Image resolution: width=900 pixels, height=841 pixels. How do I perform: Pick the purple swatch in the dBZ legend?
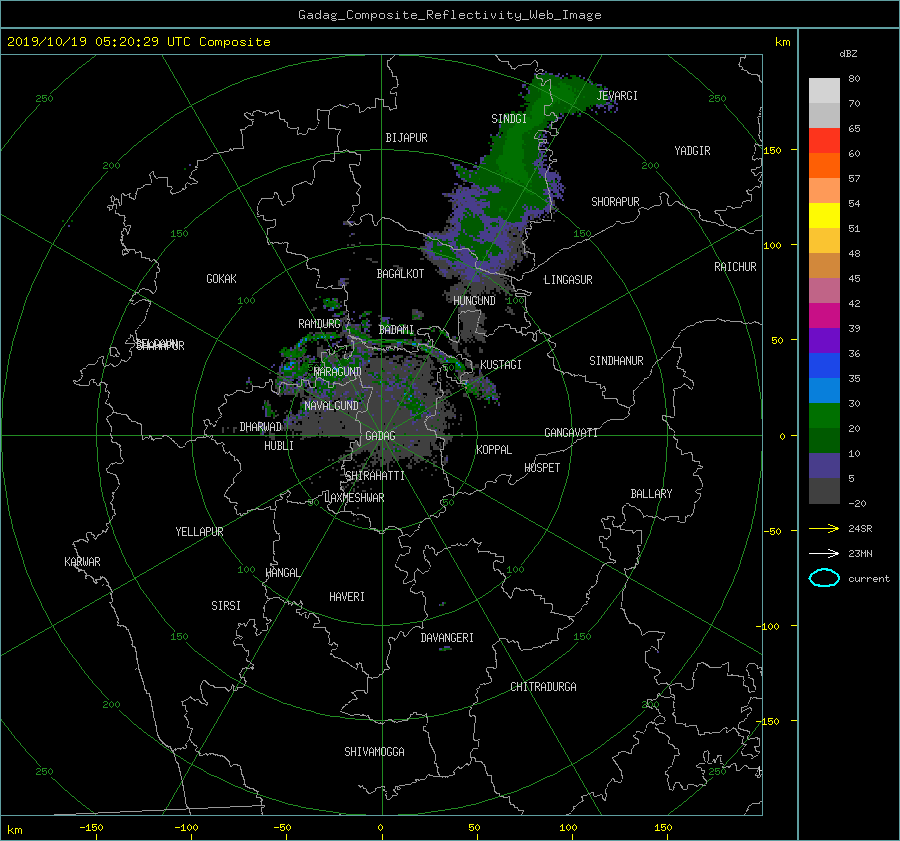click(824, 341)
